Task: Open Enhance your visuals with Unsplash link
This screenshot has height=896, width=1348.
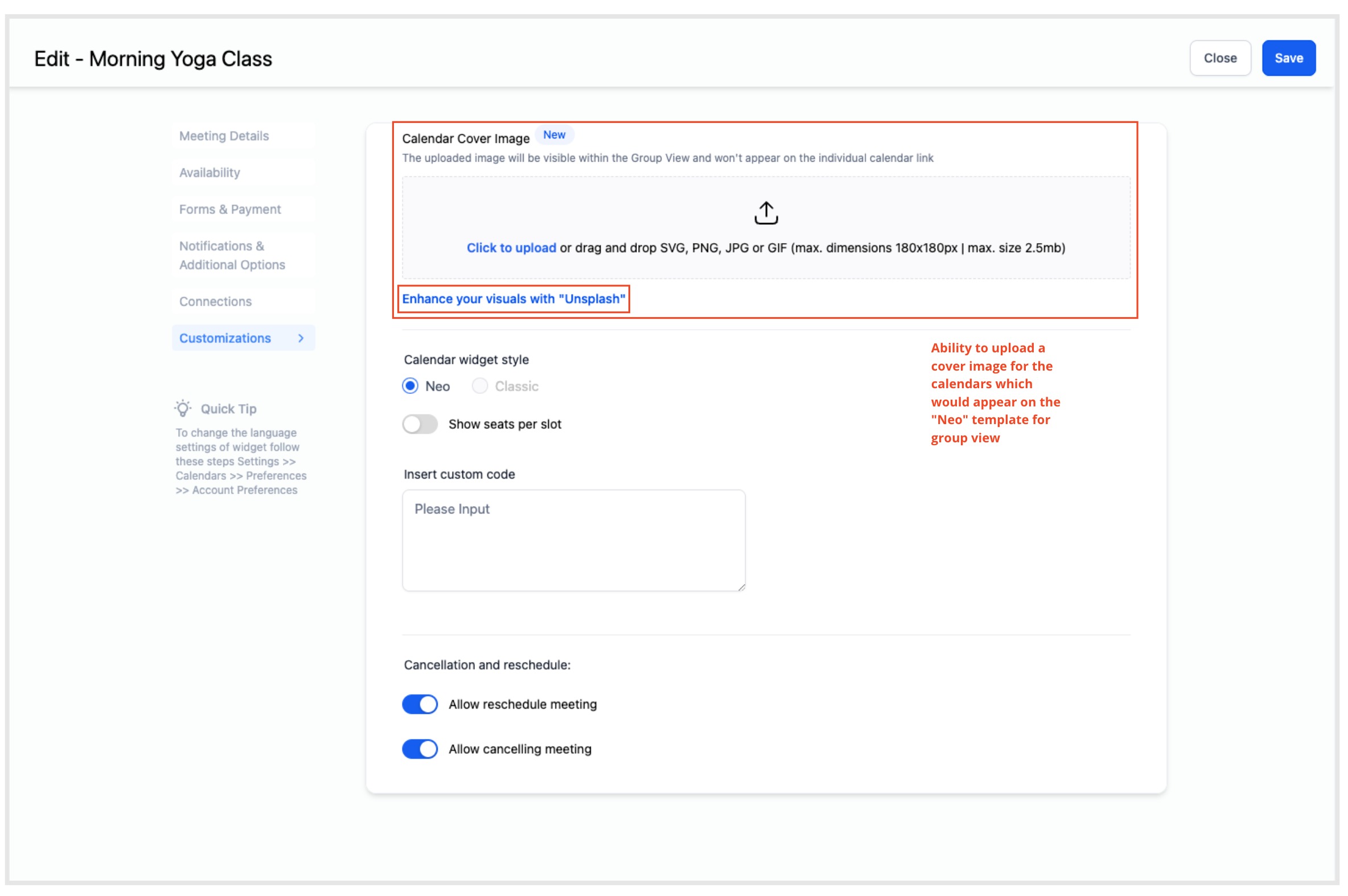Action: [x=513, y=299]
